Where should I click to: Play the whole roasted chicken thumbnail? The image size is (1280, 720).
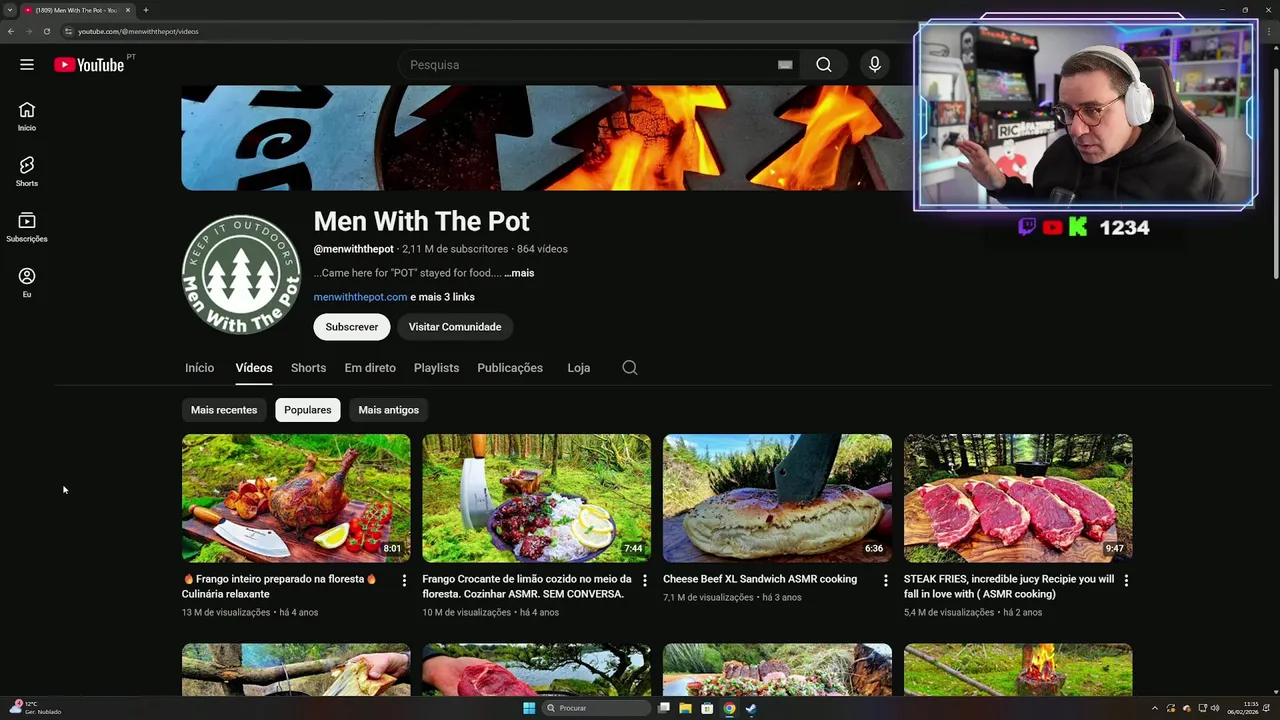(x=296, y=498)
